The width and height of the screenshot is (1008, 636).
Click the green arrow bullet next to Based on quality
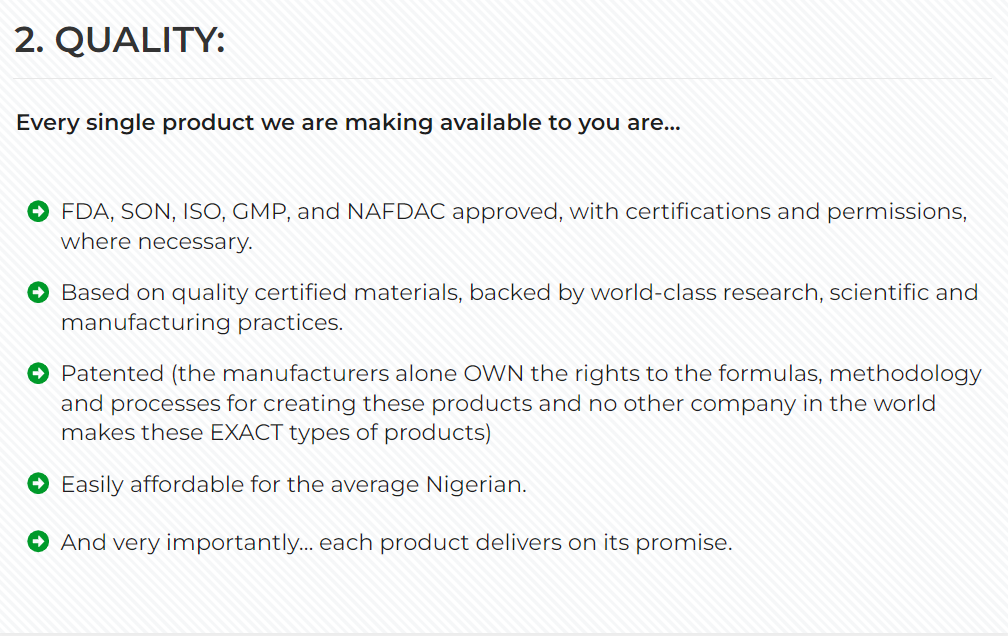[38, 292]
